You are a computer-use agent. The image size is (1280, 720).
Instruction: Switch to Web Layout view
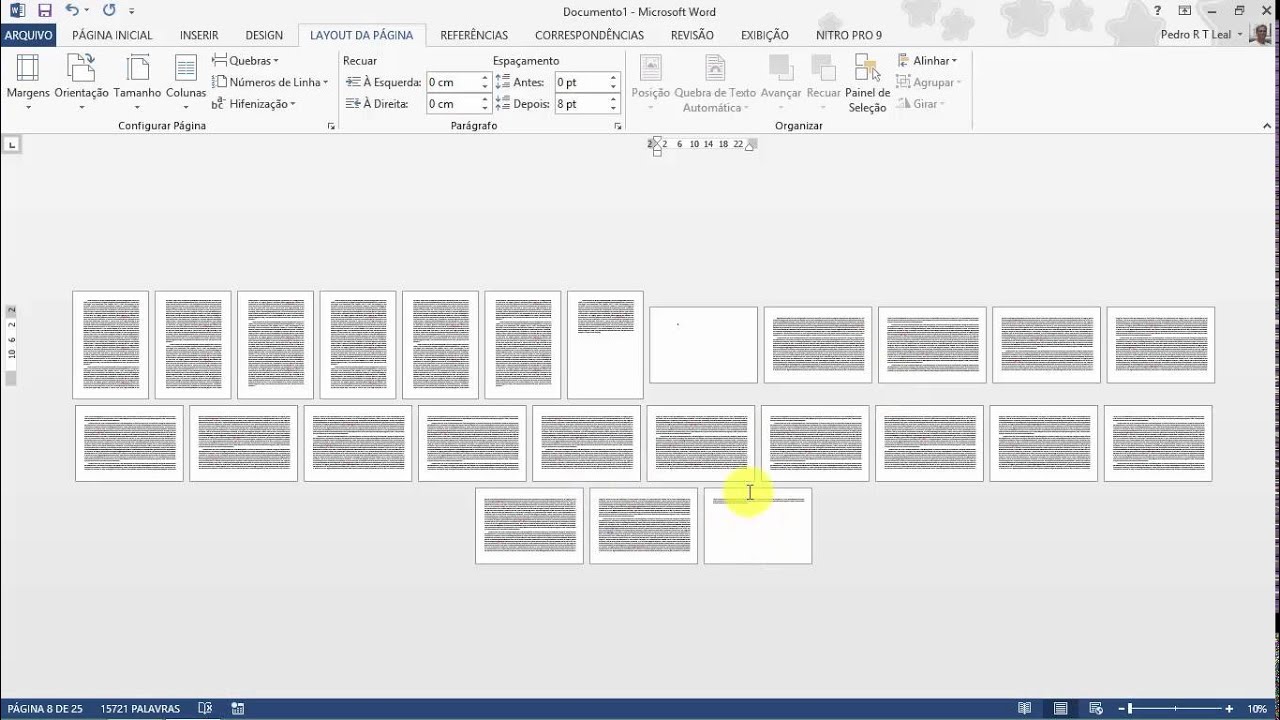(1096, 709)
